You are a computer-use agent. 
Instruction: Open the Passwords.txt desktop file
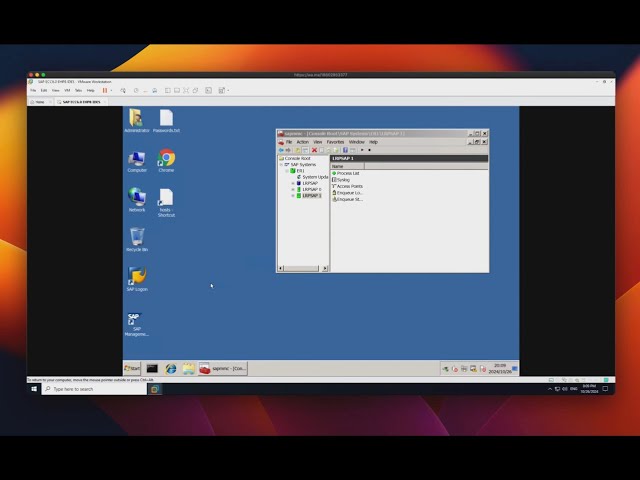click(166, 120)
